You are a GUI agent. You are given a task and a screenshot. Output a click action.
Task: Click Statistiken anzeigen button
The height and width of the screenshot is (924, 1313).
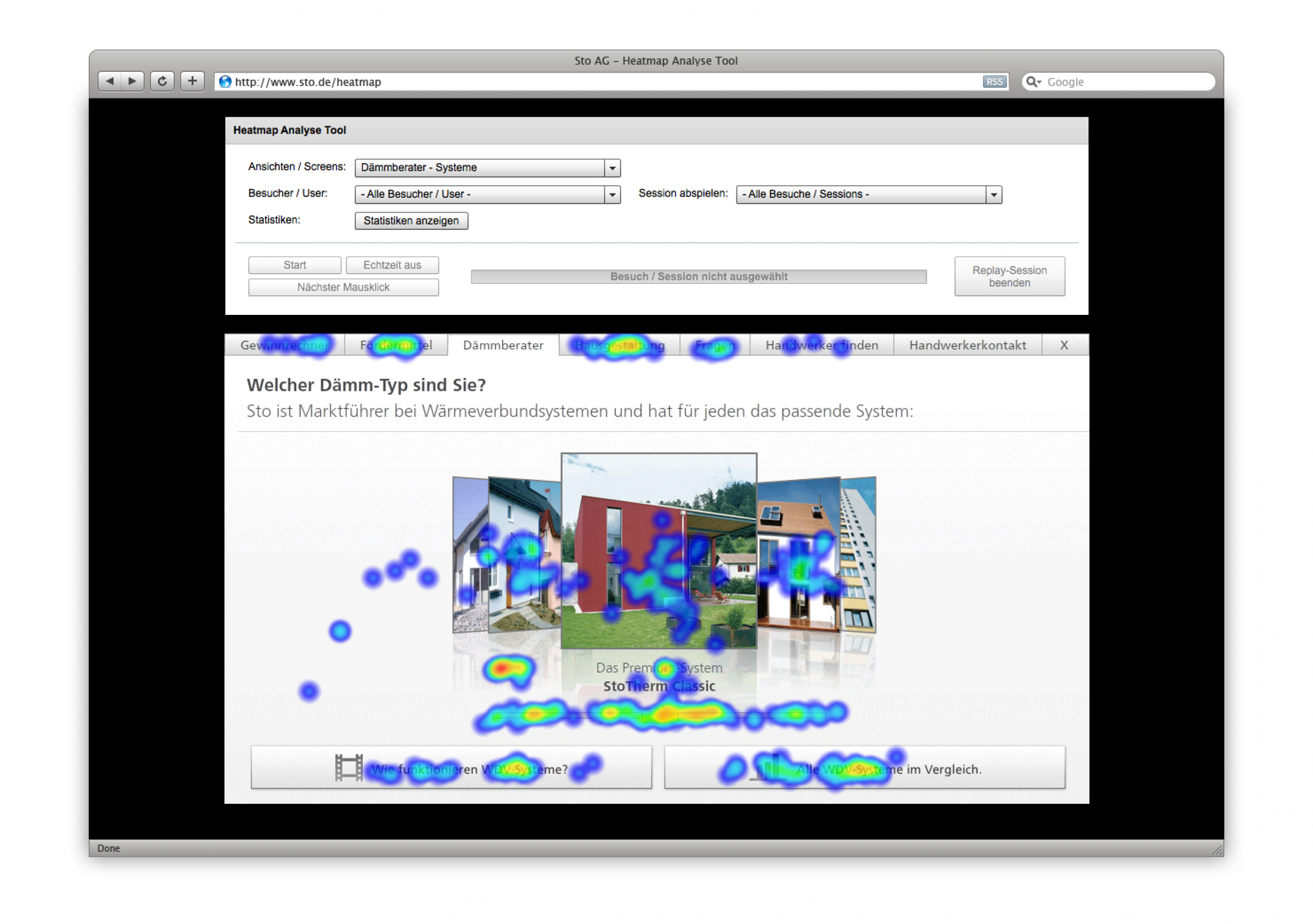(411, 221)
